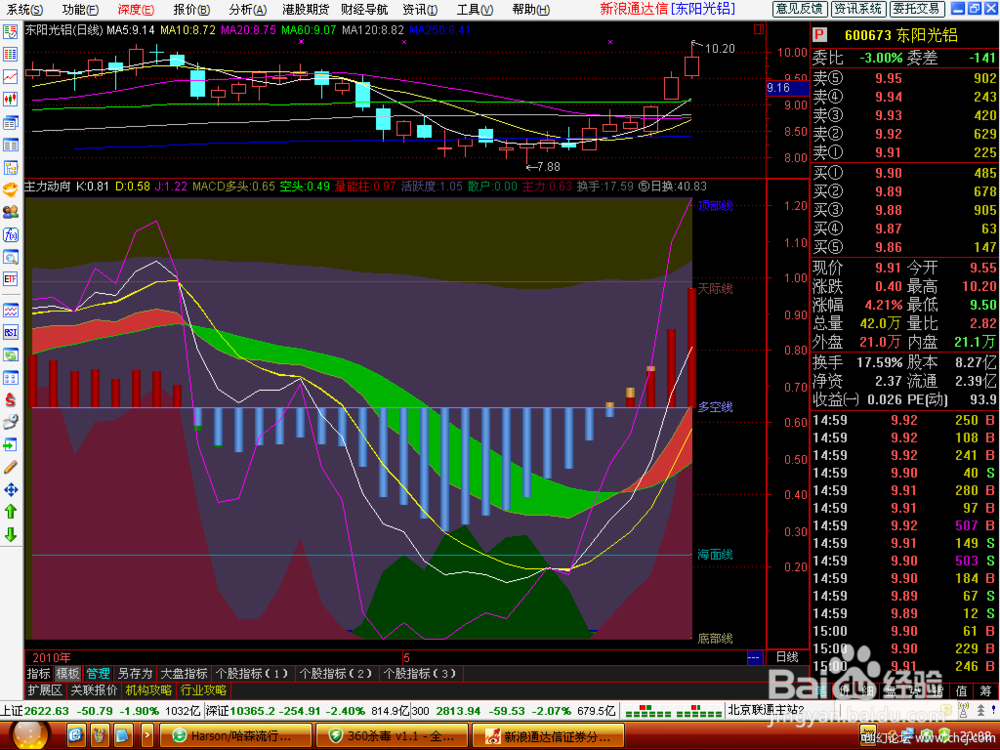Expand the quick launch arrow on taskbar

(x=147, y=735)
